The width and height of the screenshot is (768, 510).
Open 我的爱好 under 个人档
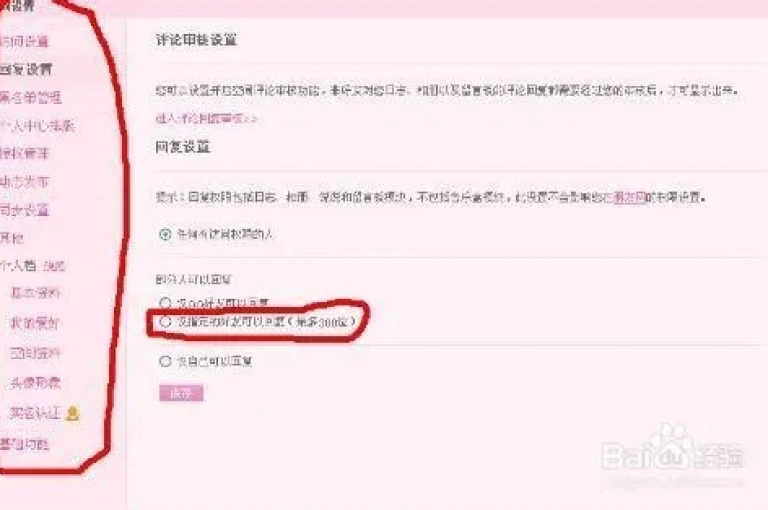(35, 323)
